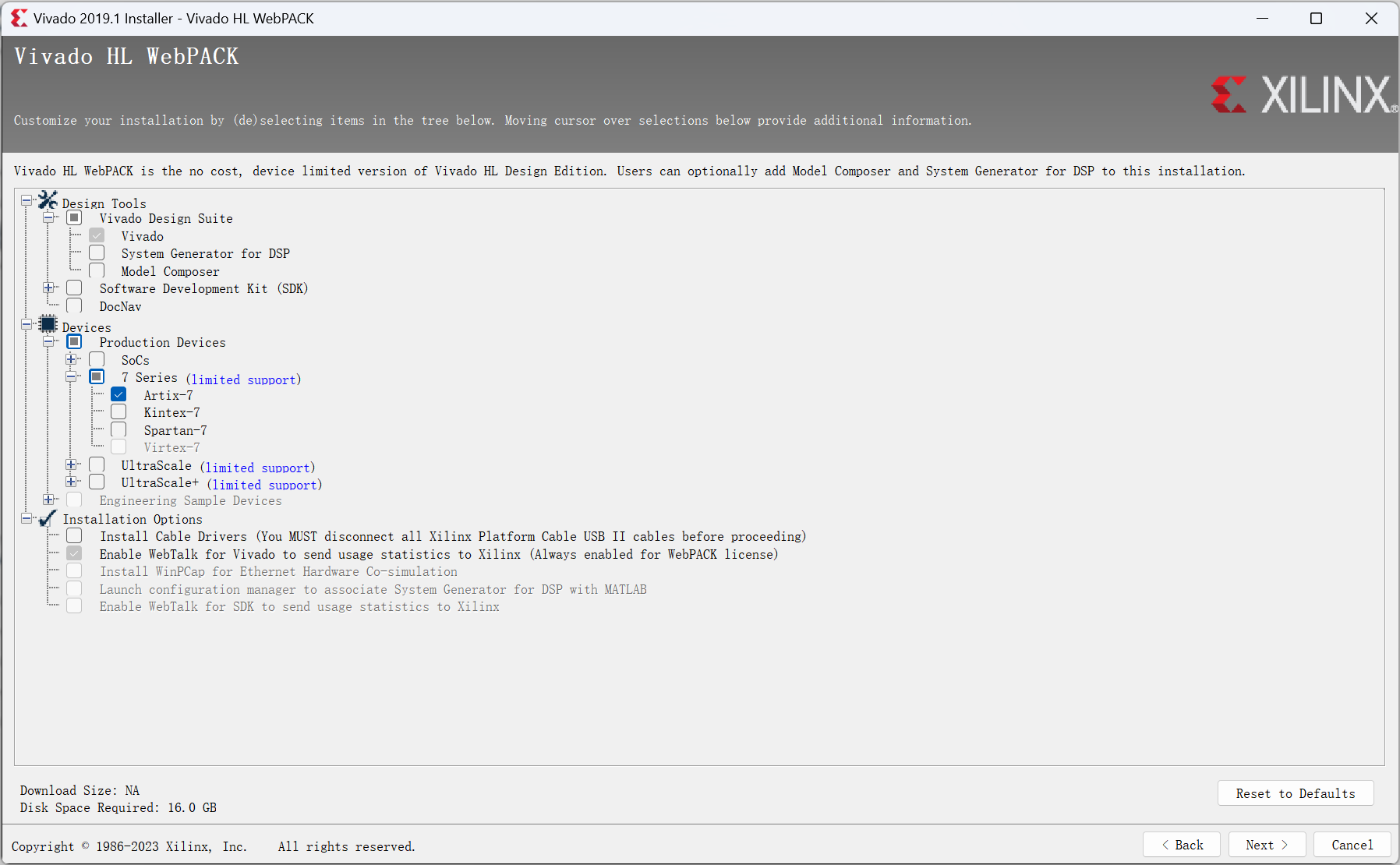This screenshot has height=865, width=1400.
Task: Select the Vivado Design Suite tree label
Action: point(166,219)
